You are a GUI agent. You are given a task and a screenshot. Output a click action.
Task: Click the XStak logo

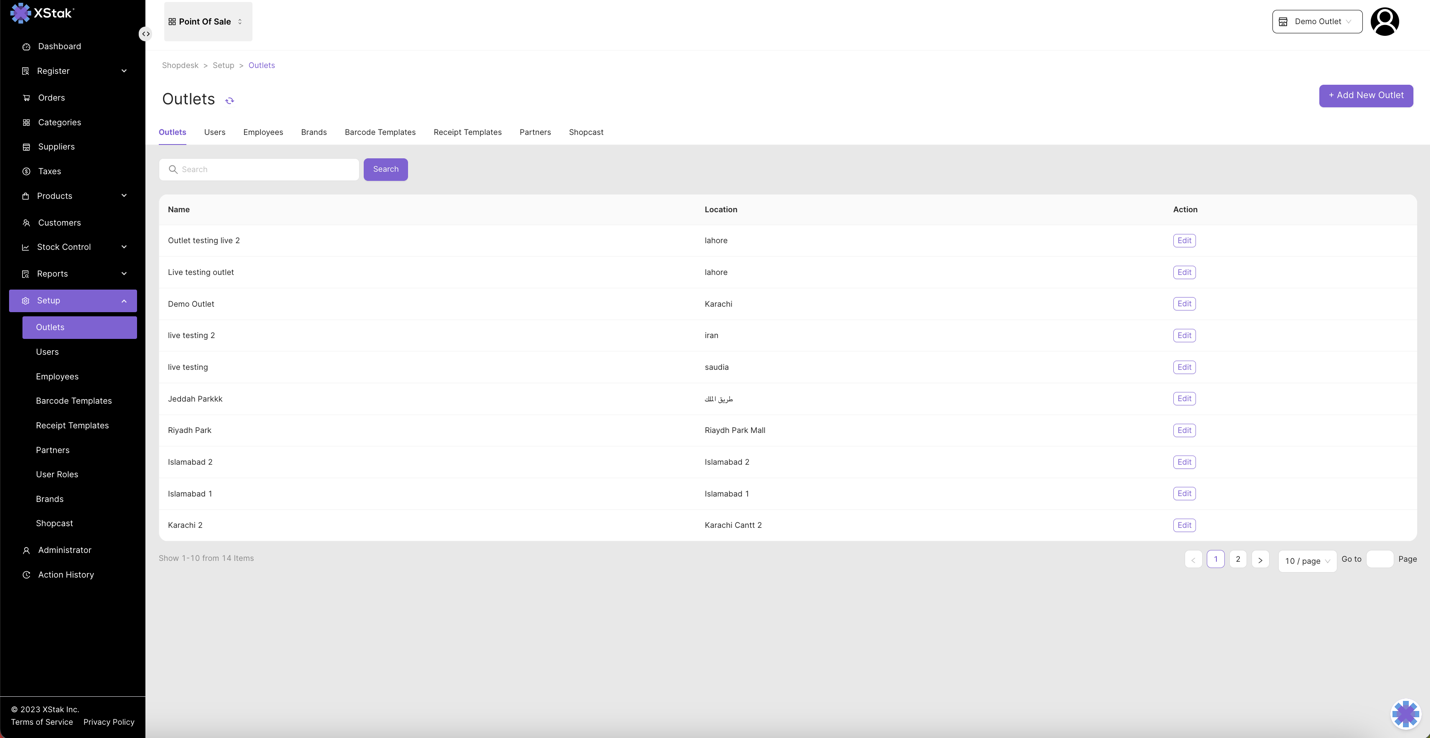[x=42, y=13]
